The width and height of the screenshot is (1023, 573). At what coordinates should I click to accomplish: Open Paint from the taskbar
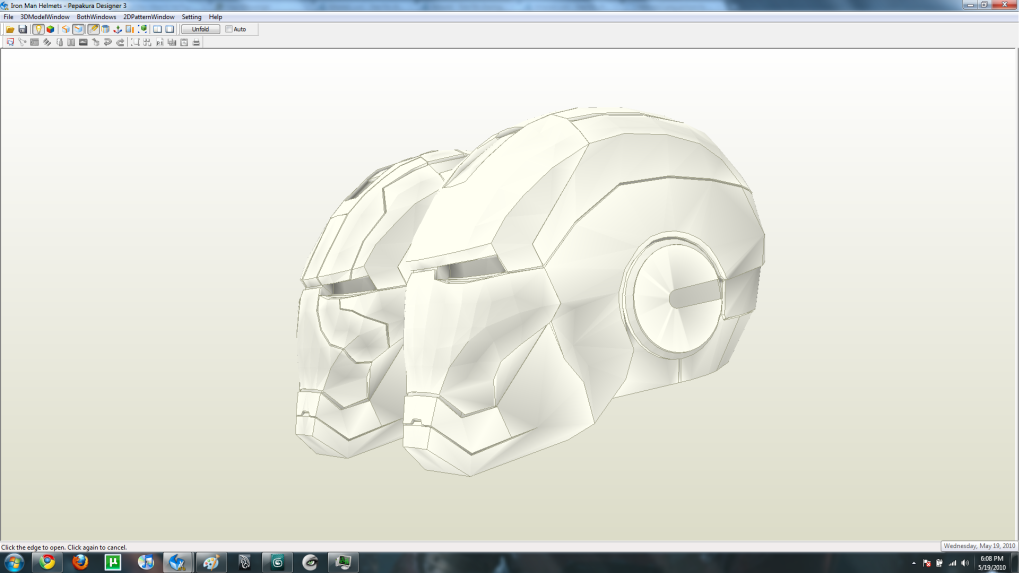[x=210, y=562]
